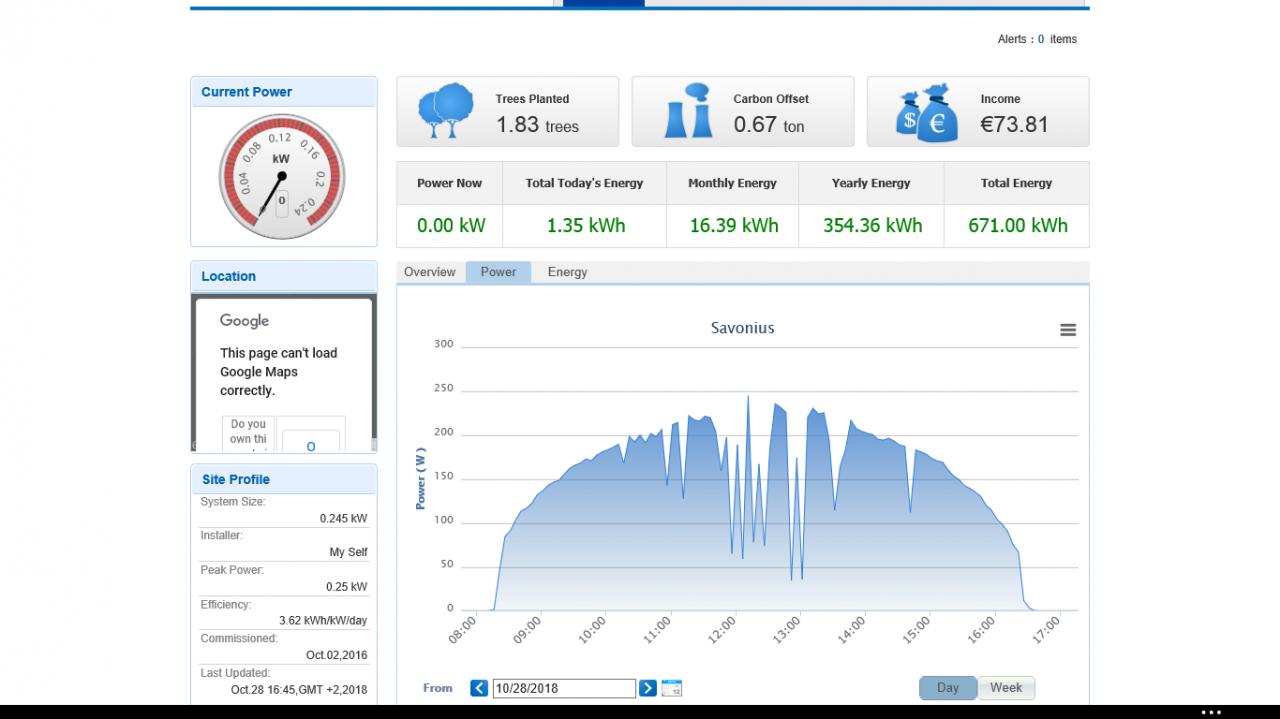Click the Peak Power value 0.25 kW

pyautogui.click(x=346, y=587)
